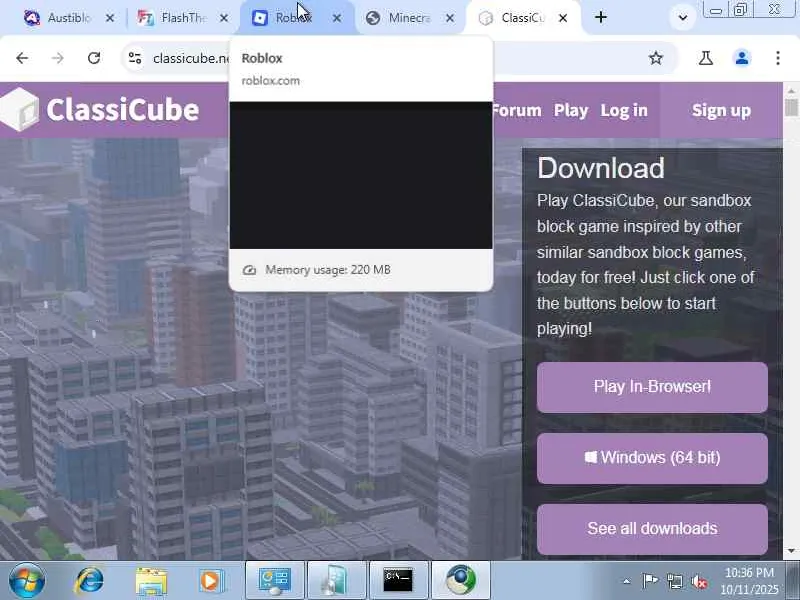Show hidden system tray icons
Screen dimensions: 800x600
tap(627, 581)
